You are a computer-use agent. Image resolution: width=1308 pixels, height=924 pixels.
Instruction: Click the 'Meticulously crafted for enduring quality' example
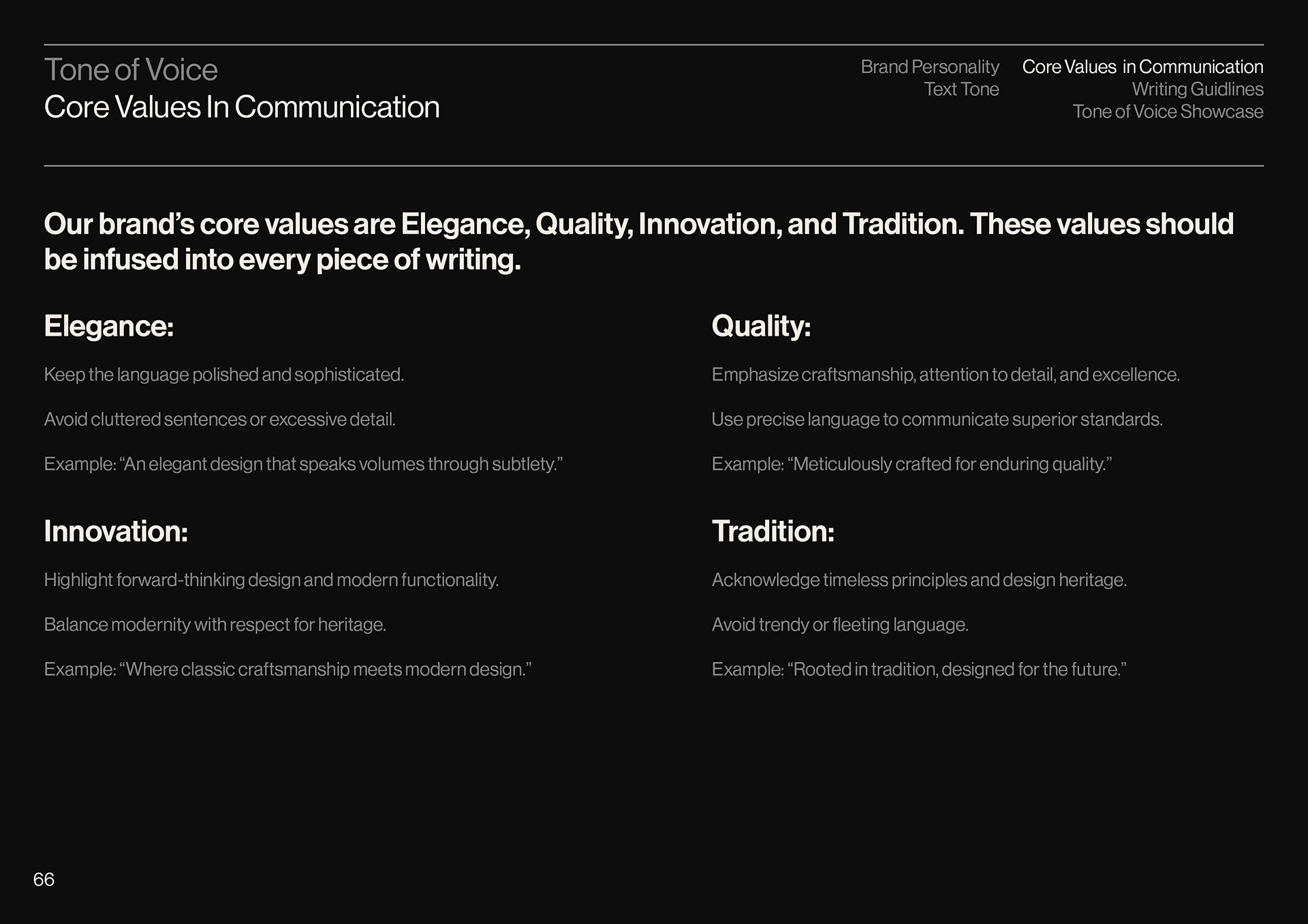[x=912, y=464]
